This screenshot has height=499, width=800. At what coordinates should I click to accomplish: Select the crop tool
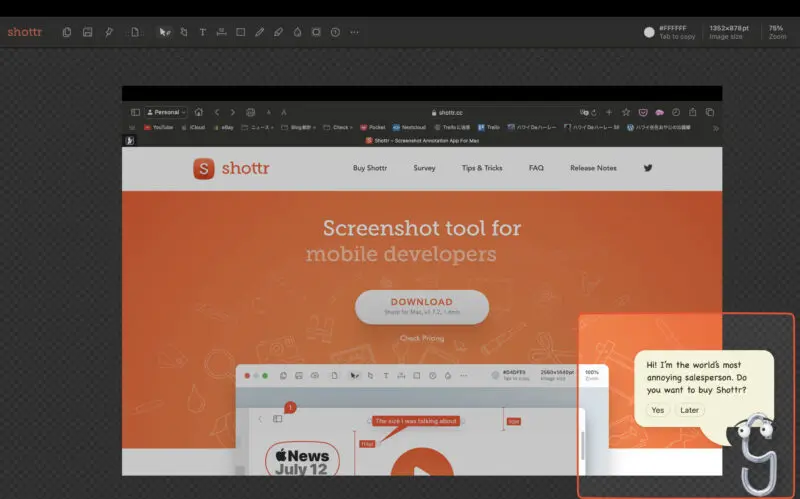[x=183, y=32]
